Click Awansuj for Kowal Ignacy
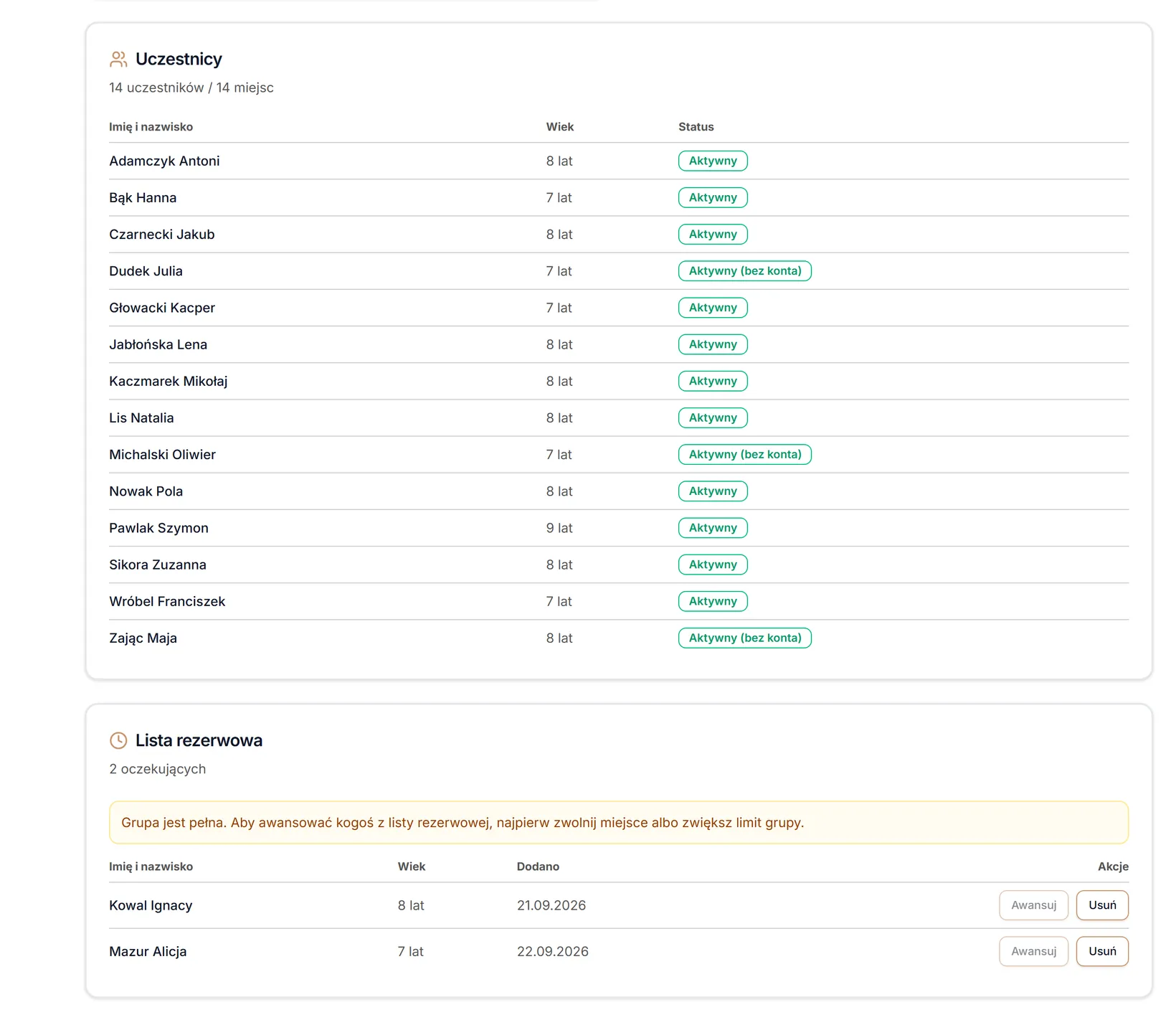1176x1020 pixels. click(1033, 905)
